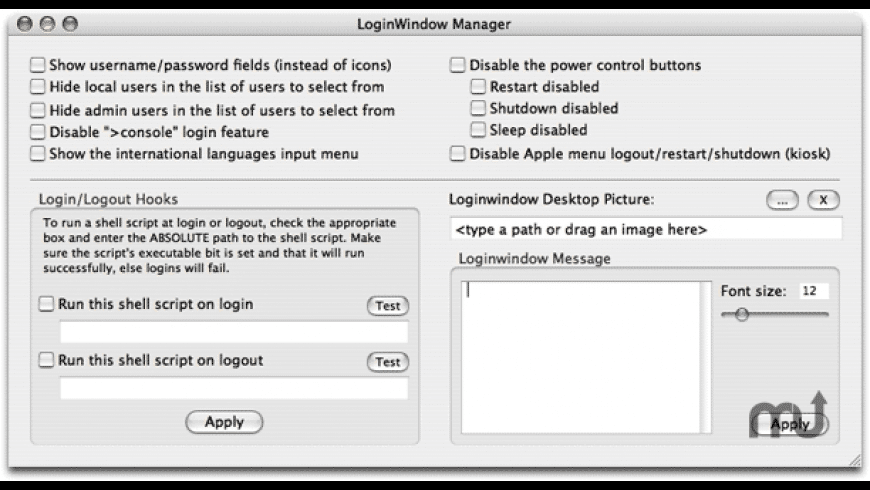Click the message text area scrollbar

coord(706,357)
